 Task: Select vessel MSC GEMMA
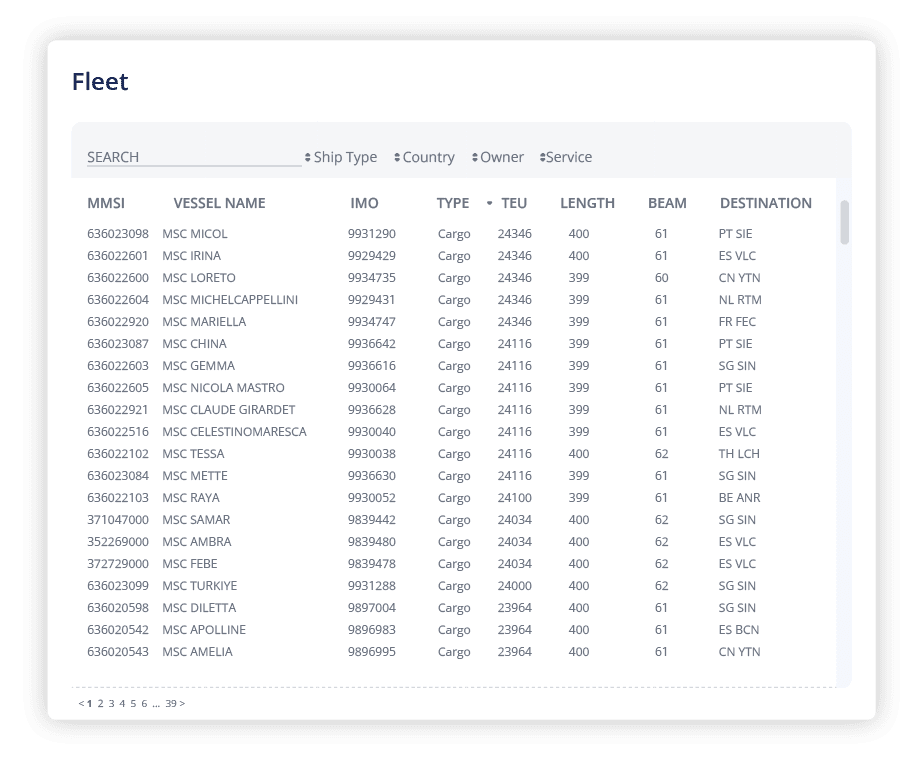pyautogui.click(x=198, y=365)
